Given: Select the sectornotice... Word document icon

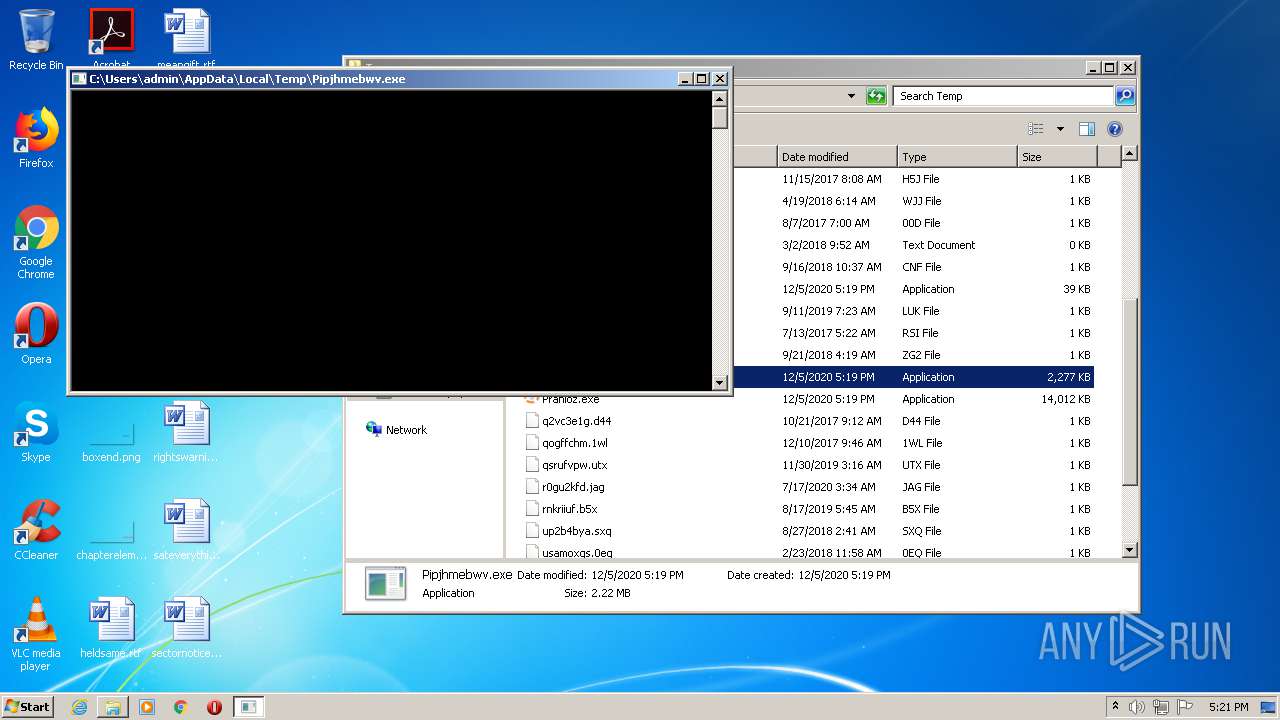Looking at the screenshot, I should [x=186, y=628].
